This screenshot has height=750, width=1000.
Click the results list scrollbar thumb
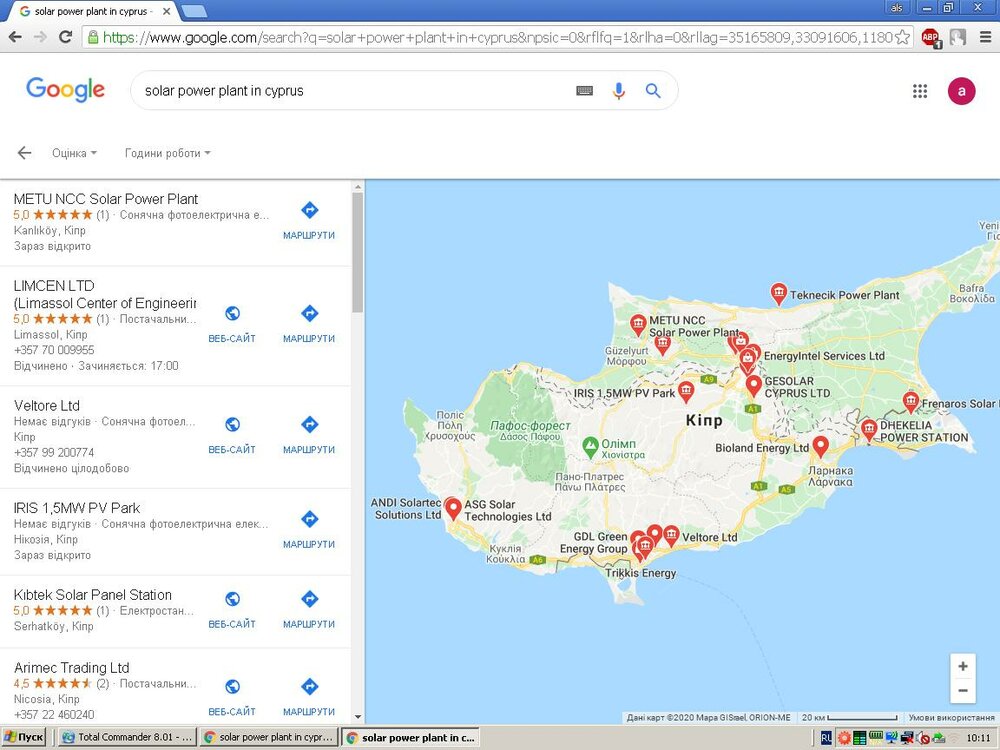tap(357, 252)
